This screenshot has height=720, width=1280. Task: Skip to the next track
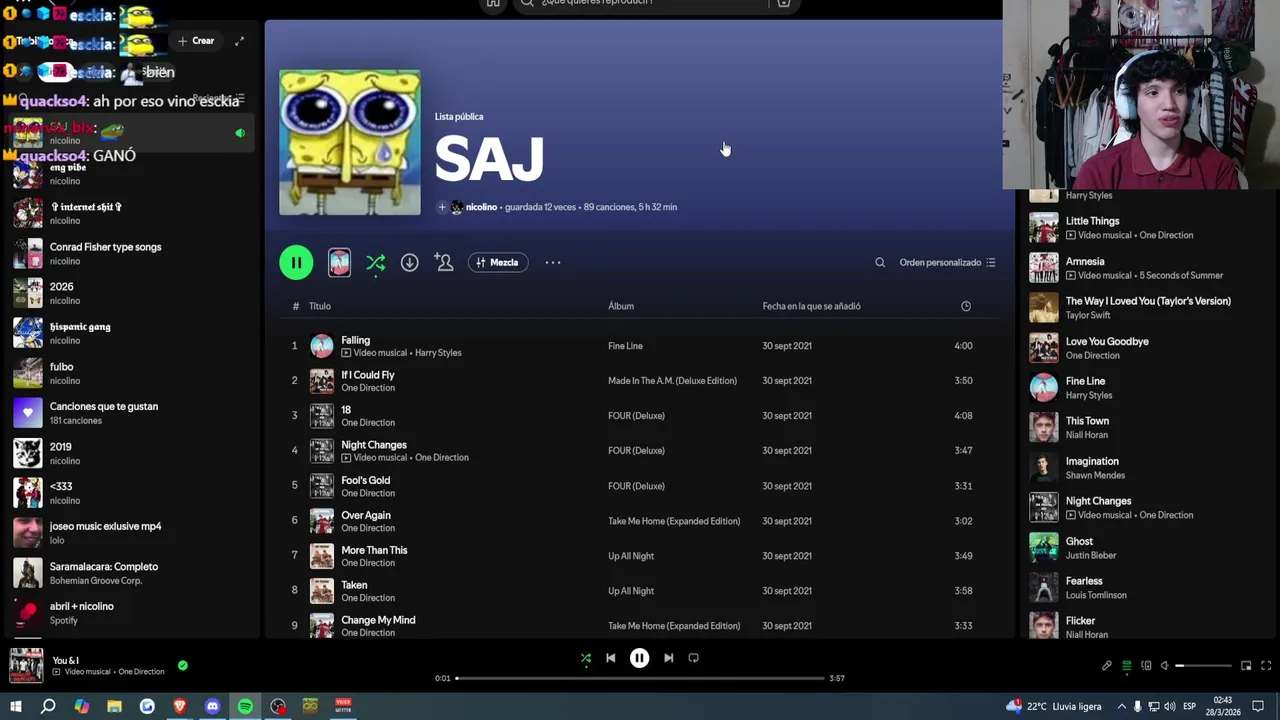coord(668,658)
